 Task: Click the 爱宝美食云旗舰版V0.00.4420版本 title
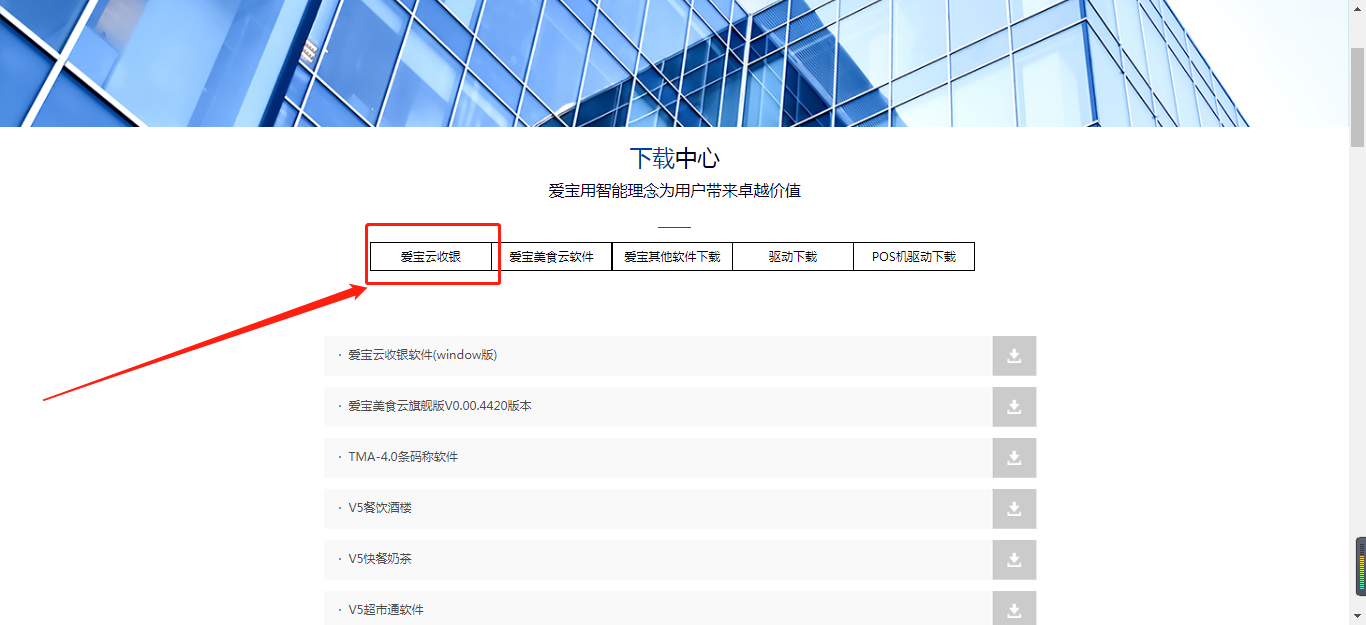[x=440, y=406]
